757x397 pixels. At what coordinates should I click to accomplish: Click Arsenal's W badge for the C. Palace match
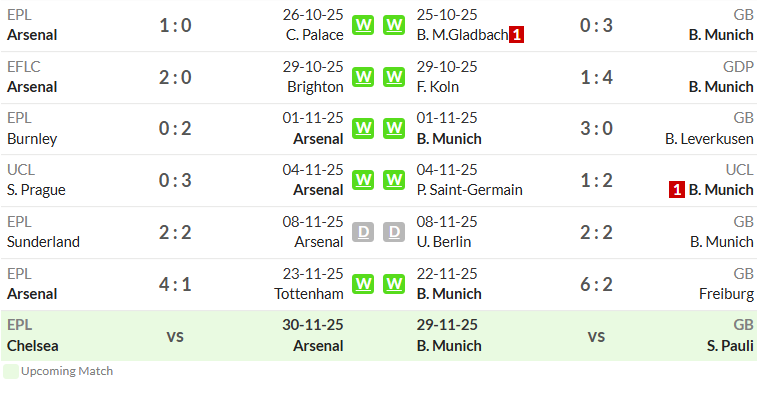(x=363, y=25)
